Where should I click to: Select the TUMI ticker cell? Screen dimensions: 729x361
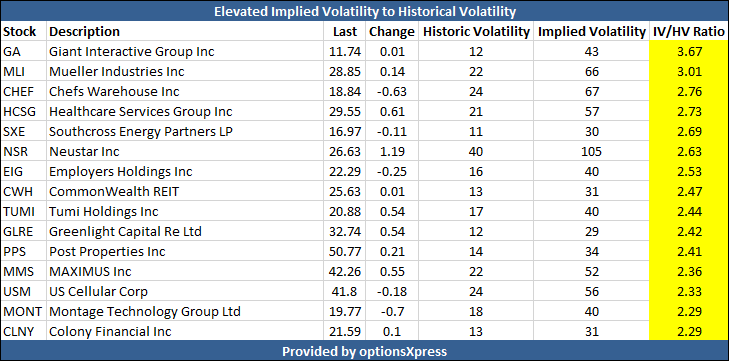[23, 211]
